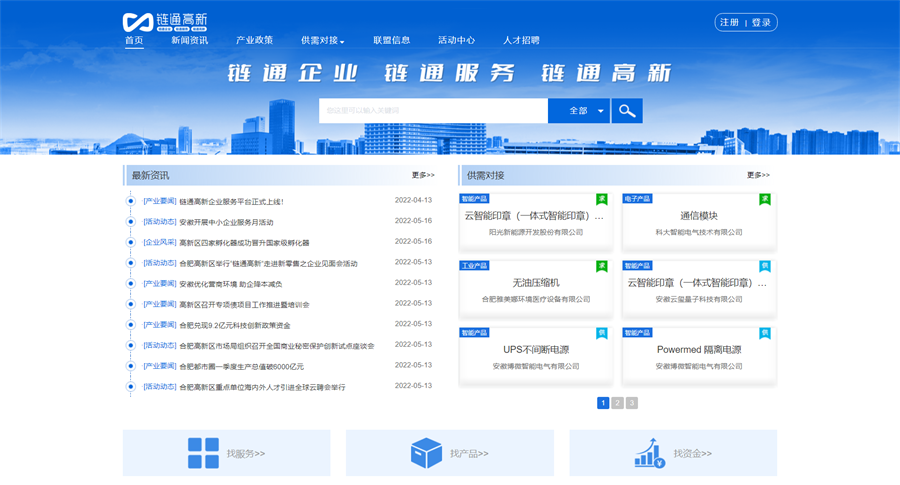Open the 我资金 chart icon

click(649, 453)
